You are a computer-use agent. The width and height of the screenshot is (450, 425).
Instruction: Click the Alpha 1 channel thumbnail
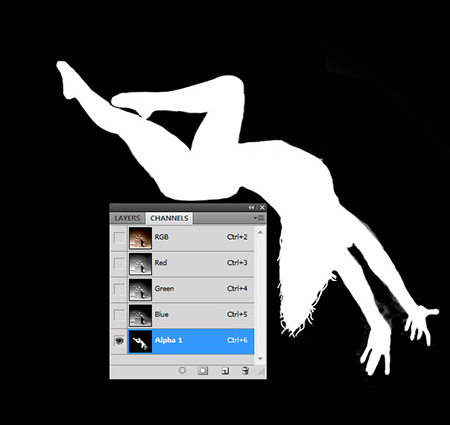pos(140,341)
